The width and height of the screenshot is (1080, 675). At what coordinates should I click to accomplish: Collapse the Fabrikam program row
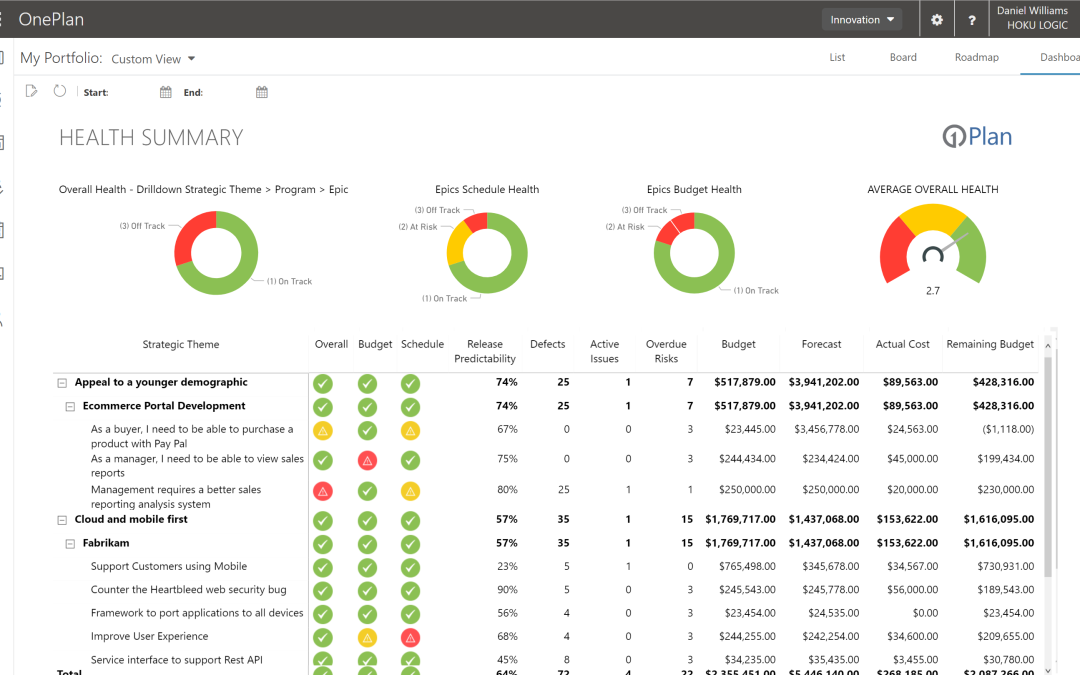click(x=70, y=544)
